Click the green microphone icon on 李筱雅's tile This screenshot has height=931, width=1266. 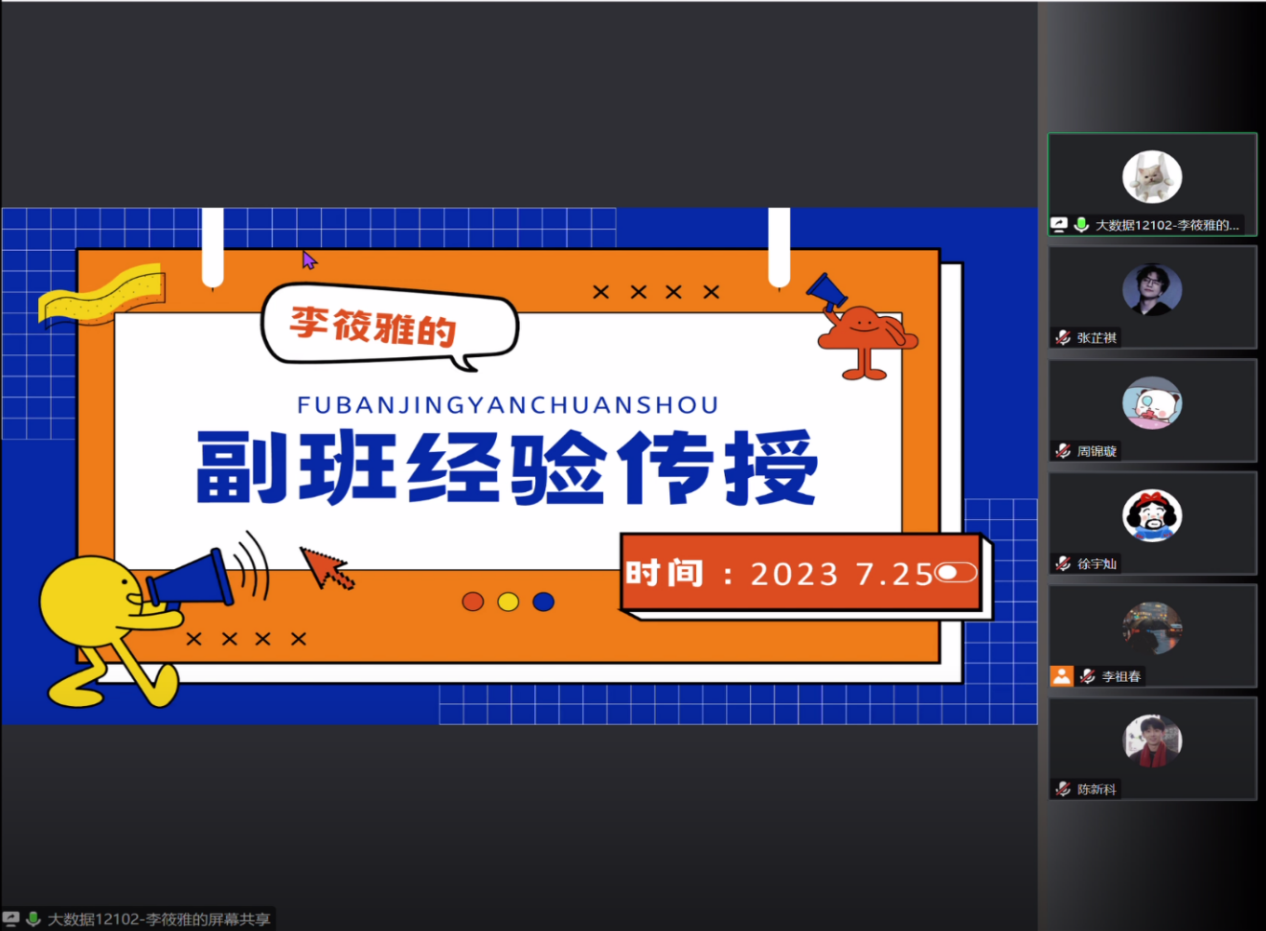click(1081, 225)
